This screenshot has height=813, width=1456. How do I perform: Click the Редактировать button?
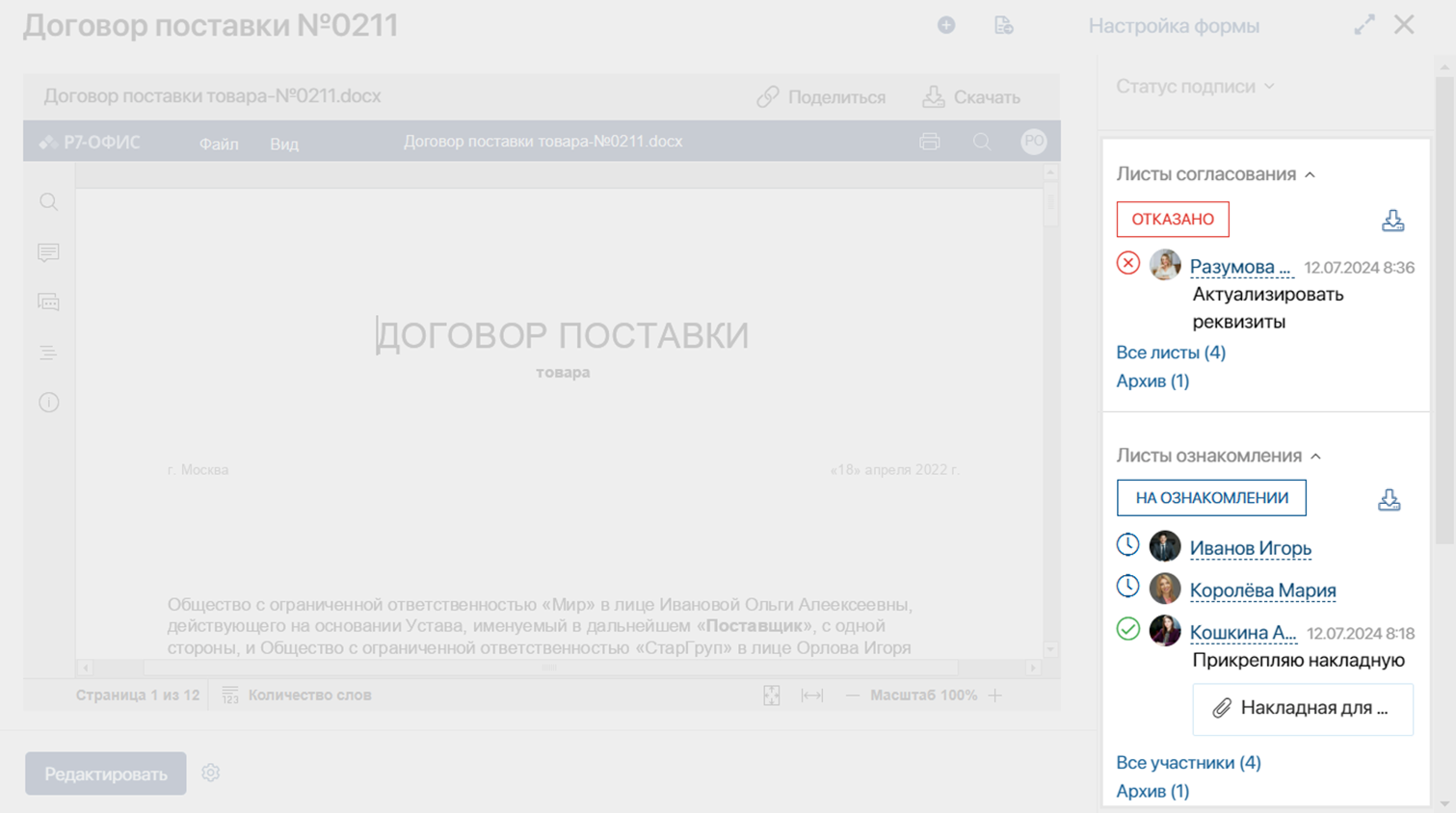[106, 774]
